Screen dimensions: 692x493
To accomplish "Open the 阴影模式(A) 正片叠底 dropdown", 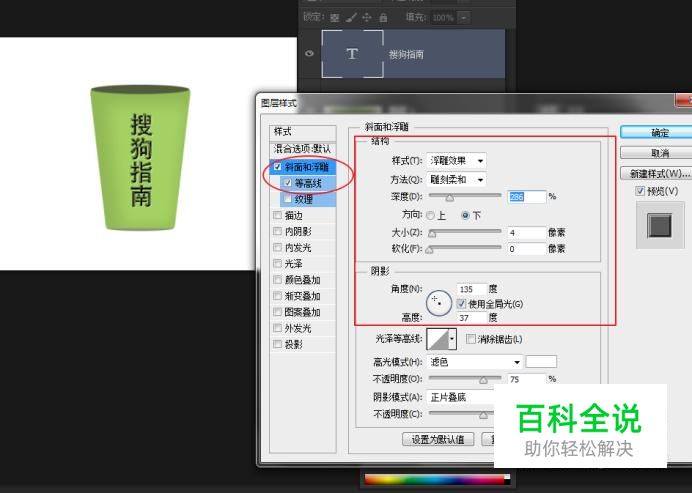I will 460,397.
